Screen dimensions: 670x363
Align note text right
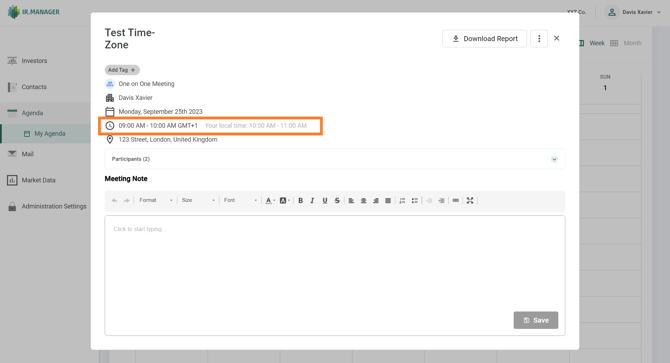tap(376, 200)
